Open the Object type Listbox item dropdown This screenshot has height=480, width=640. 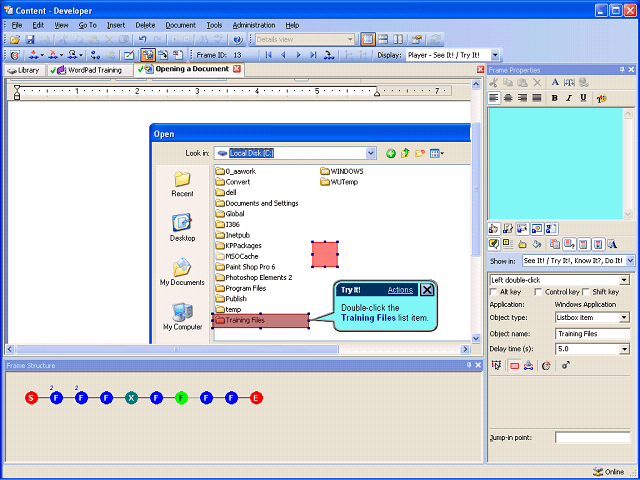[624, 318]
